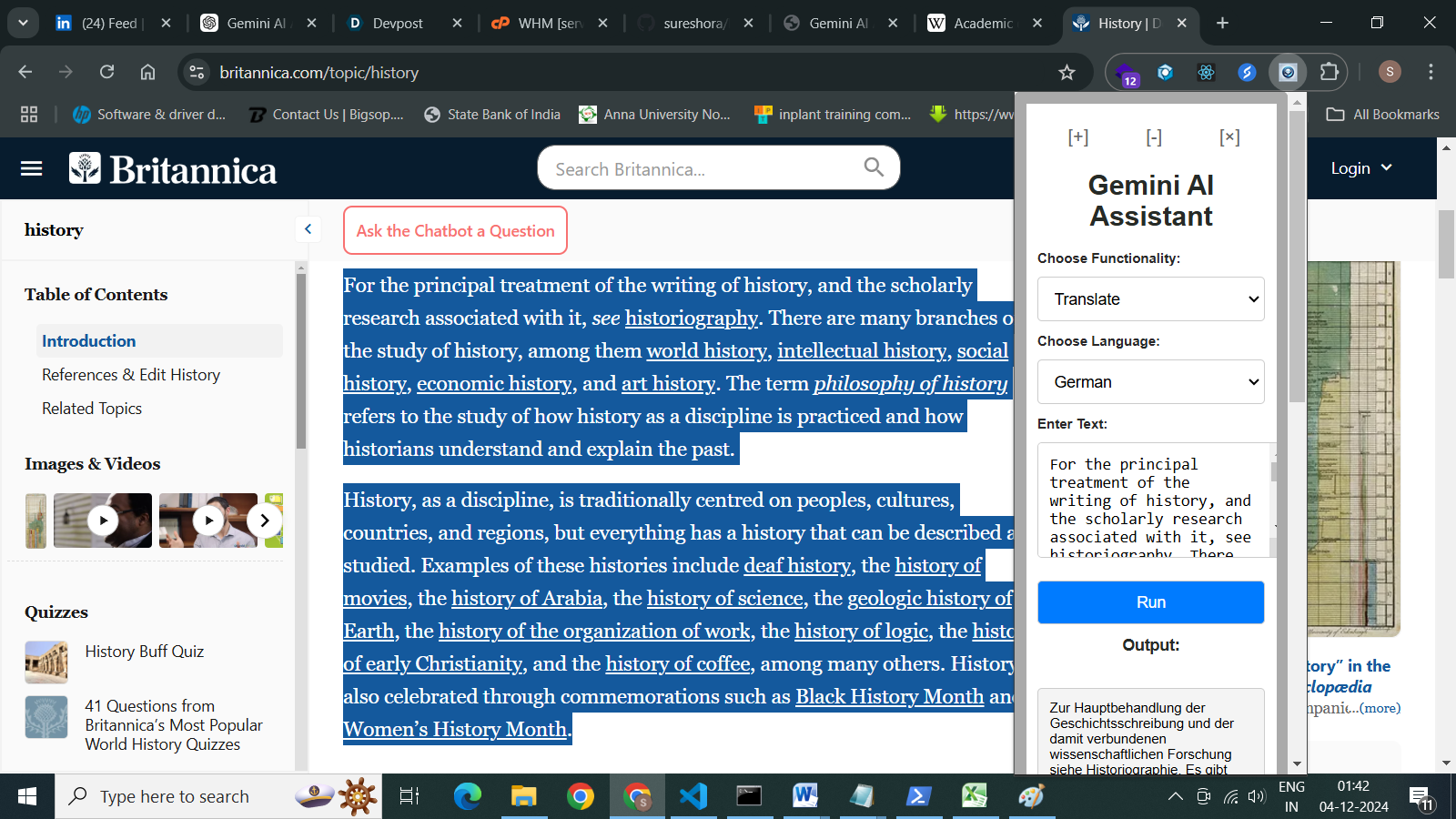The width and height of the screenshot is (1456, 819).
Task: Show next images with carousel arrow
Action: coord(265,521)
